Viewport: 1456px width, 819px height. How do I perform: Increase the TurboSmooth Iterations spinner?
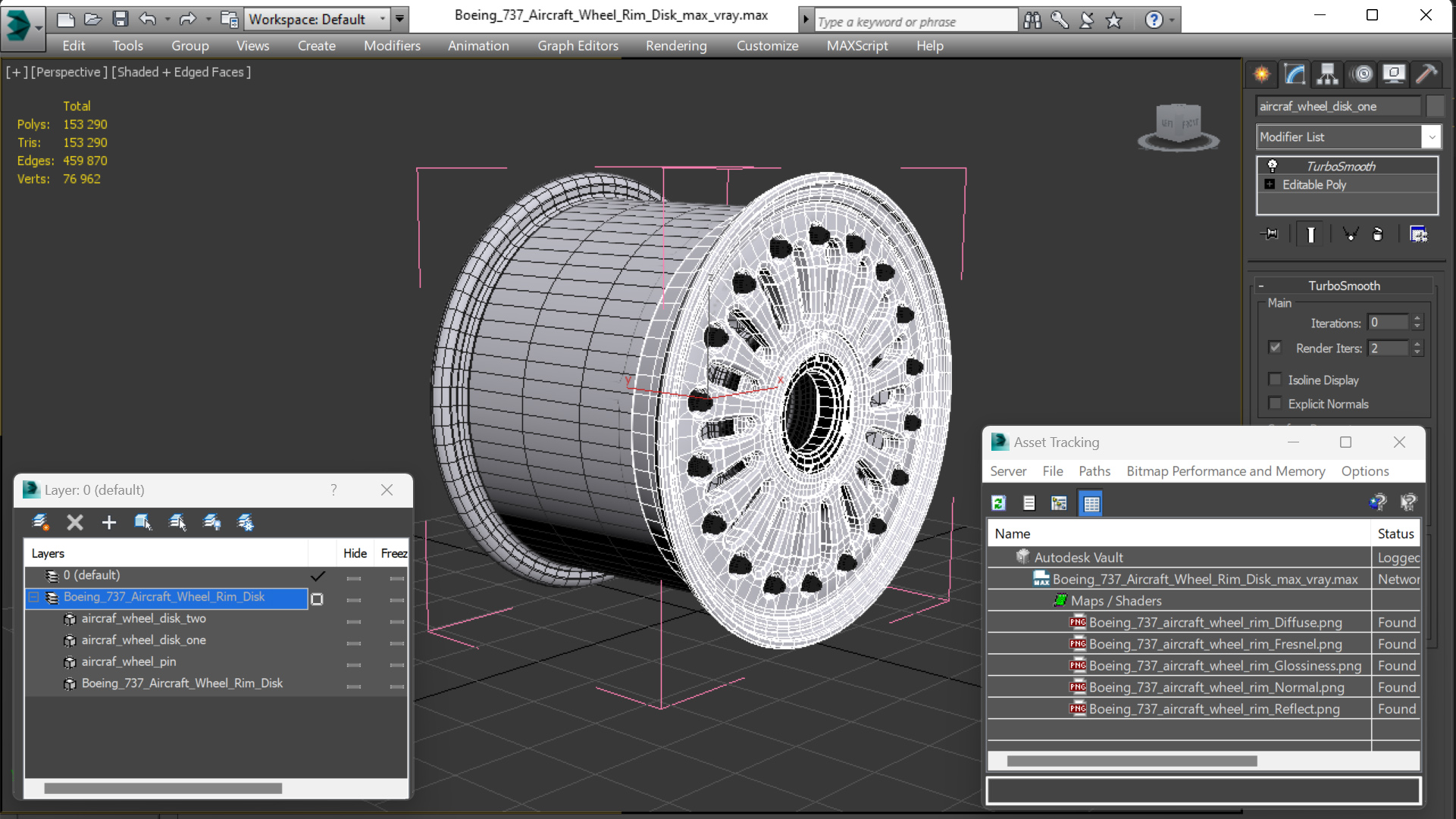pyautogui.click(x=1417, y=318)
